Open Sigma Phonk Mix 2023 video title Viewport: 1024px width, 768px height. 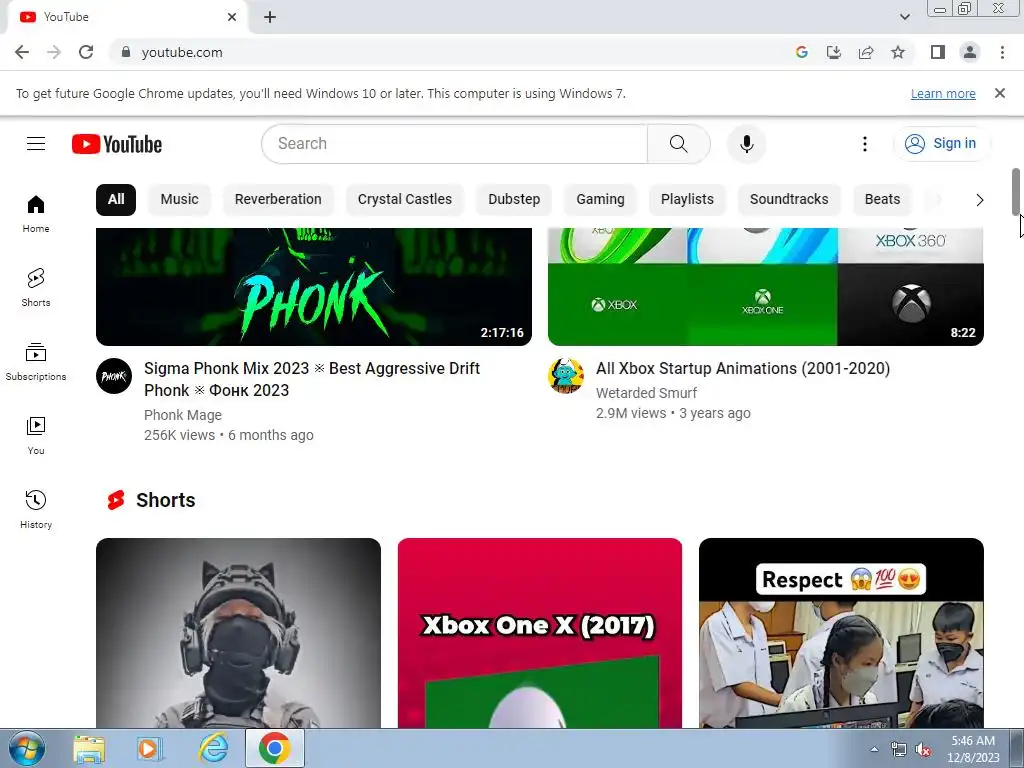click(x=312, y=379)
